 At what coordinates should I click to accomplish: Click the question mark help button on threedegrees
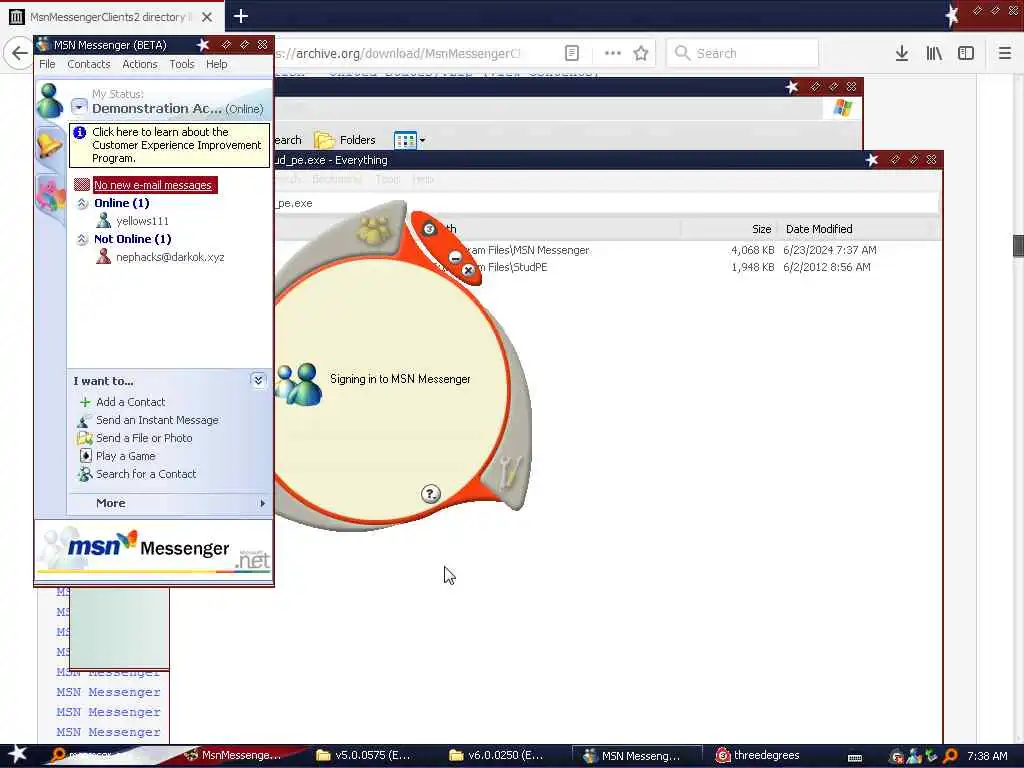click(430, 494)
